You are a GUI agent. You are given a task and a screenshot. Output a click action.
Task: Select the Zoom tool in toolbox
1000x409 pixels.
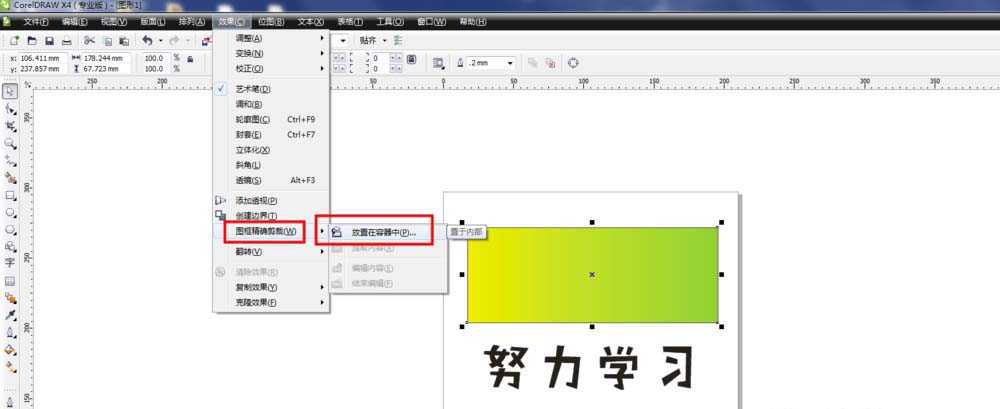(x=10, y=142)
